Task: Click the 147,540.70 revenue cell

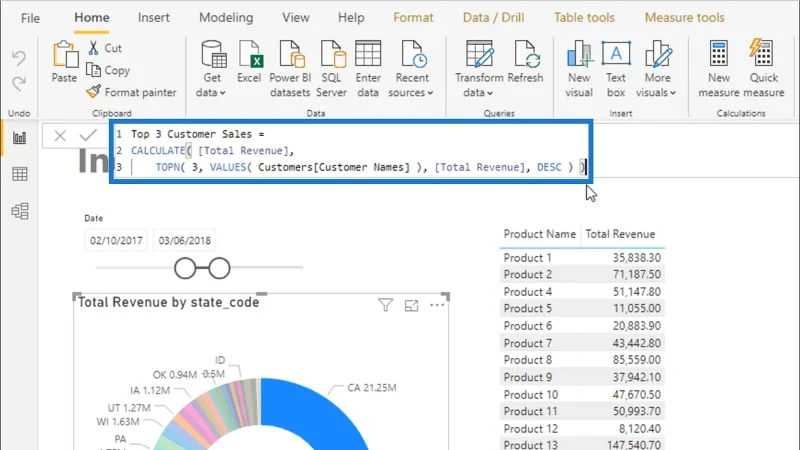Action: coord(634,445)
